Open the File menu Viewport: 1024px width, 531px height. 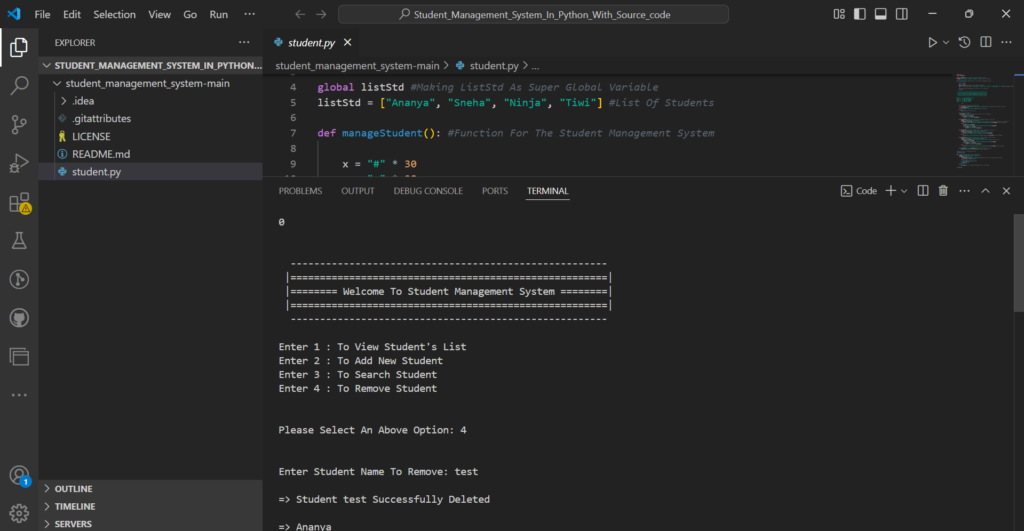tap(42, 14)
